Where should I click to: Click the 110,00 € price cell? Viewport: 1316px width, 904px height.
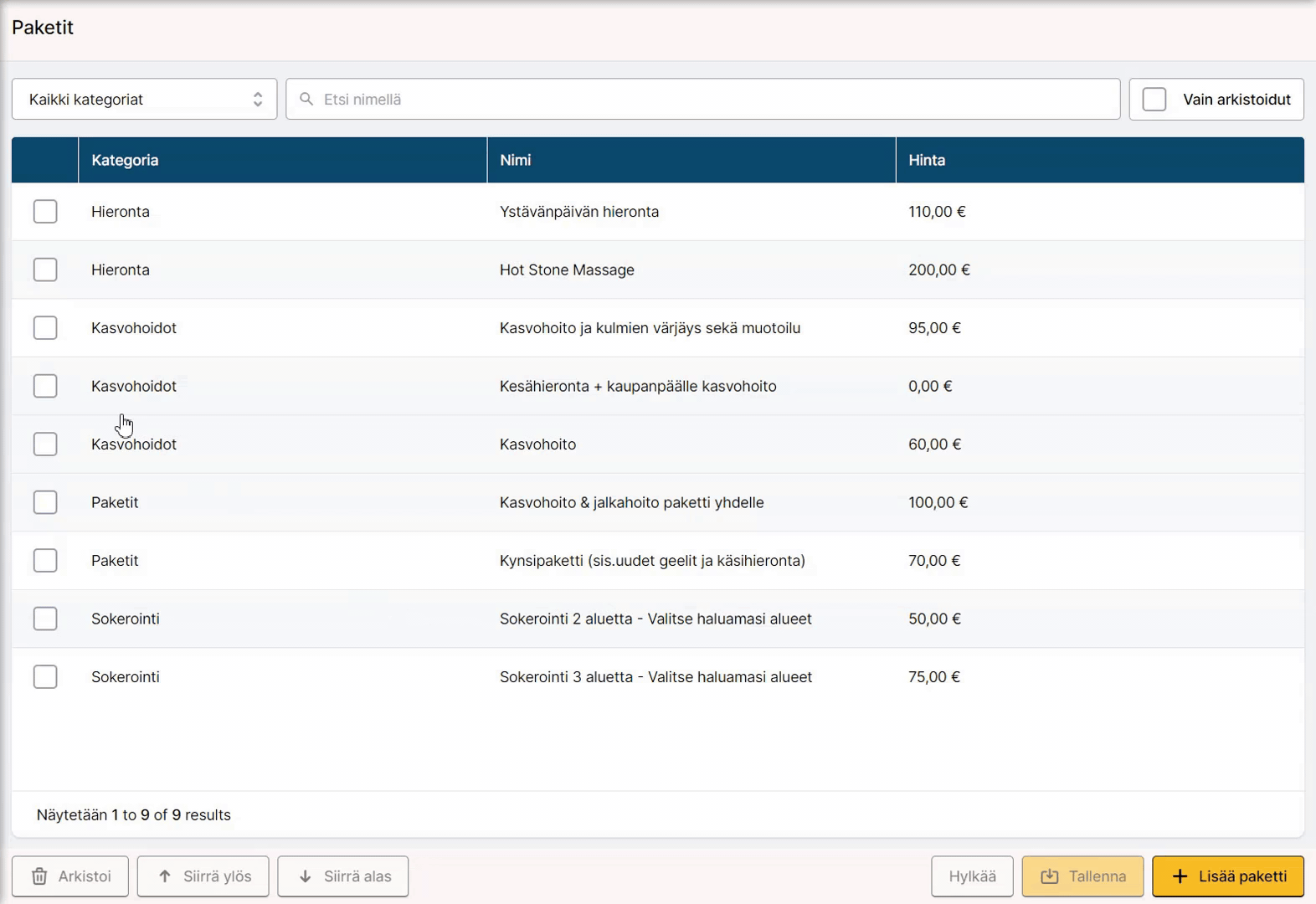click(x=937, y=212)
